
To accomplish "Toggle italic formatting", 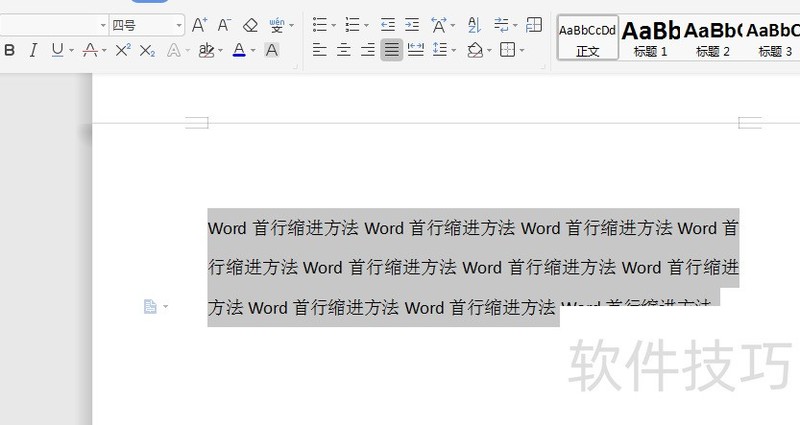I will (x=33, y=50).
